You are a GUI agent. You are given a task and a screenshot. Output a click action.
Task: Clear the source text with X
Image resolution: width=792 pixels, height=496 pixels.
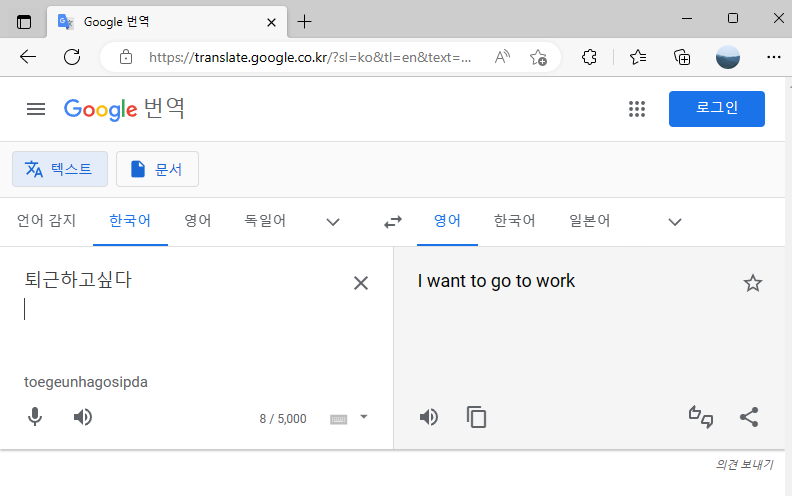361,283
